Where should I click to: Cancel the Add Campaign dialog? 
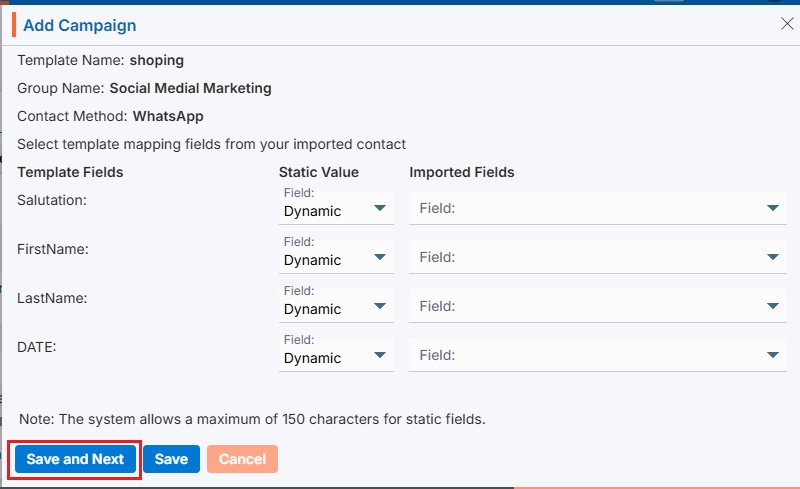coord(242,459)
